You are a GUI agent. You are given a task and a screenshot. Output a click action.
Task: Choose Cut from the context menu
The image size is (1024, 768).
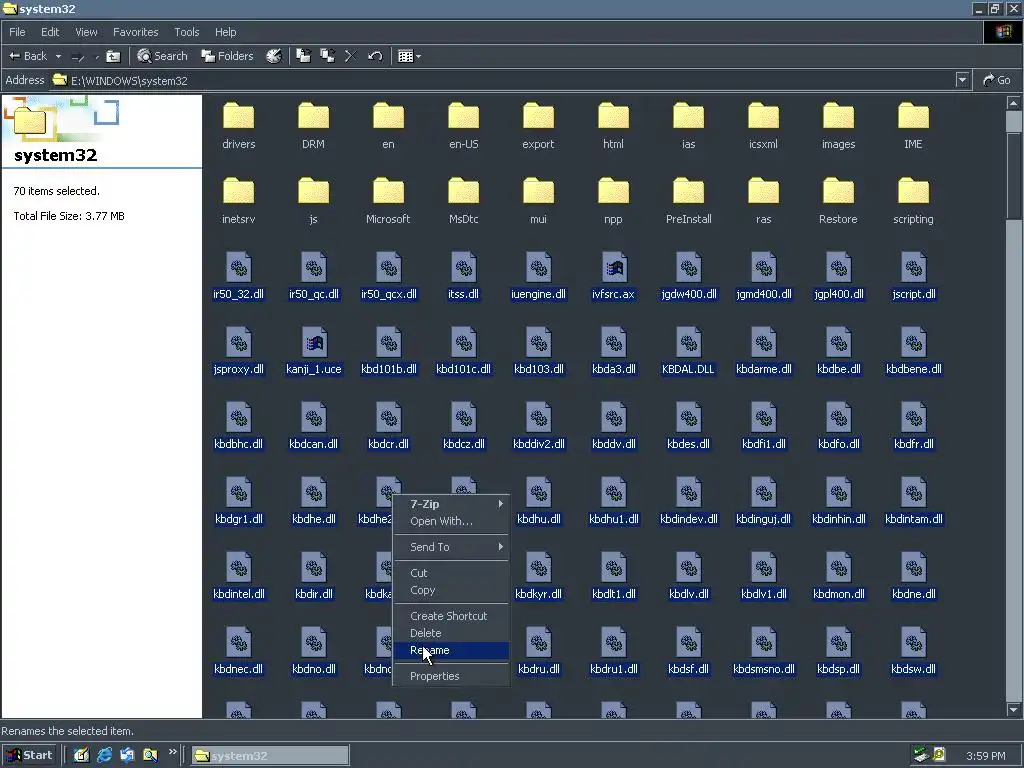tap(451, 573)
